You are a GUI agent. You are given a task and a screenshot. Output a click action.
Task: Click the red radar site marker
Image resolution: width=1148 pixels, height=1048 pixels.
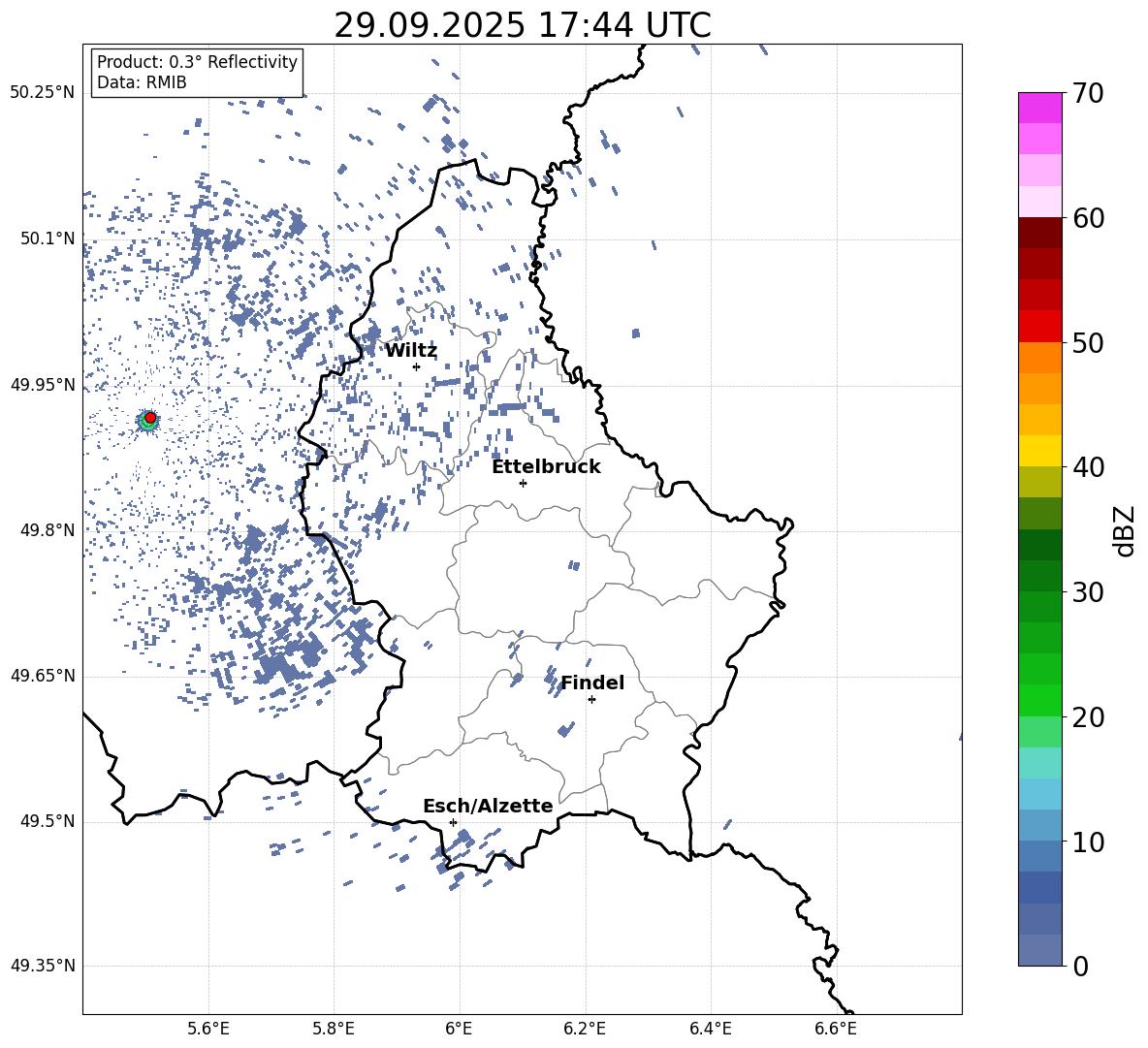click(x=150, y=418)
